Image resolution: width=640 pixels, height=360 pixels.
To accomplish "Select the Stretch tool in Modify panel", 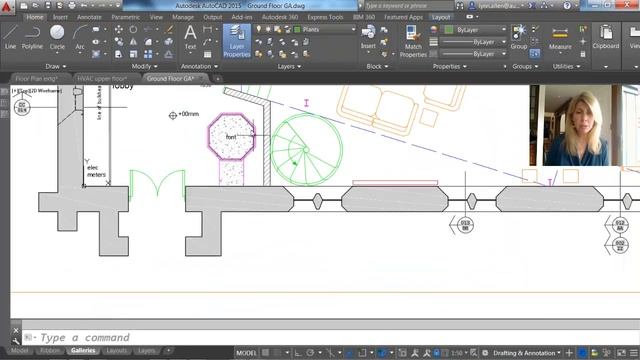I will point(119,54).
